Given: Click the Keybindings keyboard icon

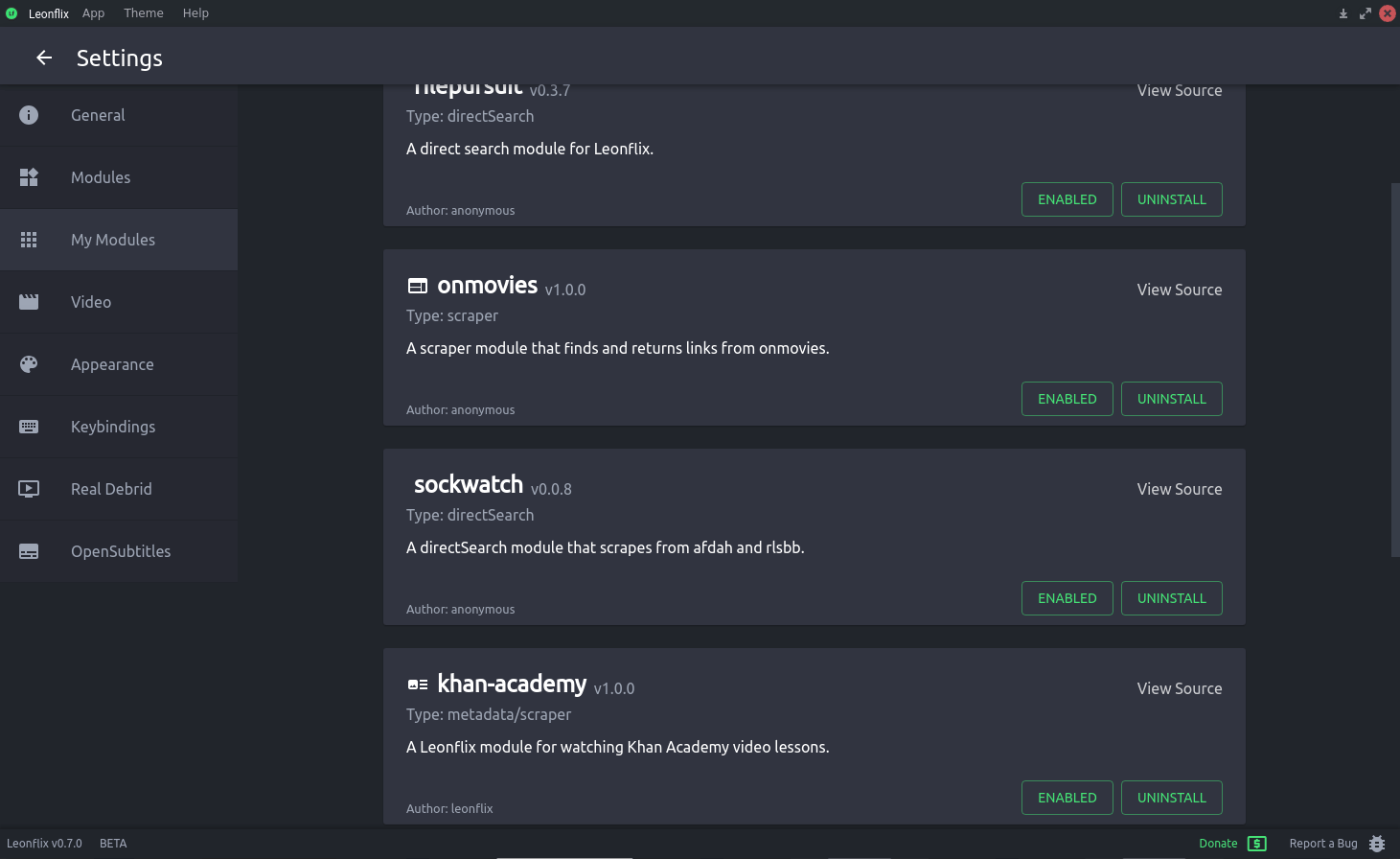Looking at the screenshot, I should tap(29, 427).
